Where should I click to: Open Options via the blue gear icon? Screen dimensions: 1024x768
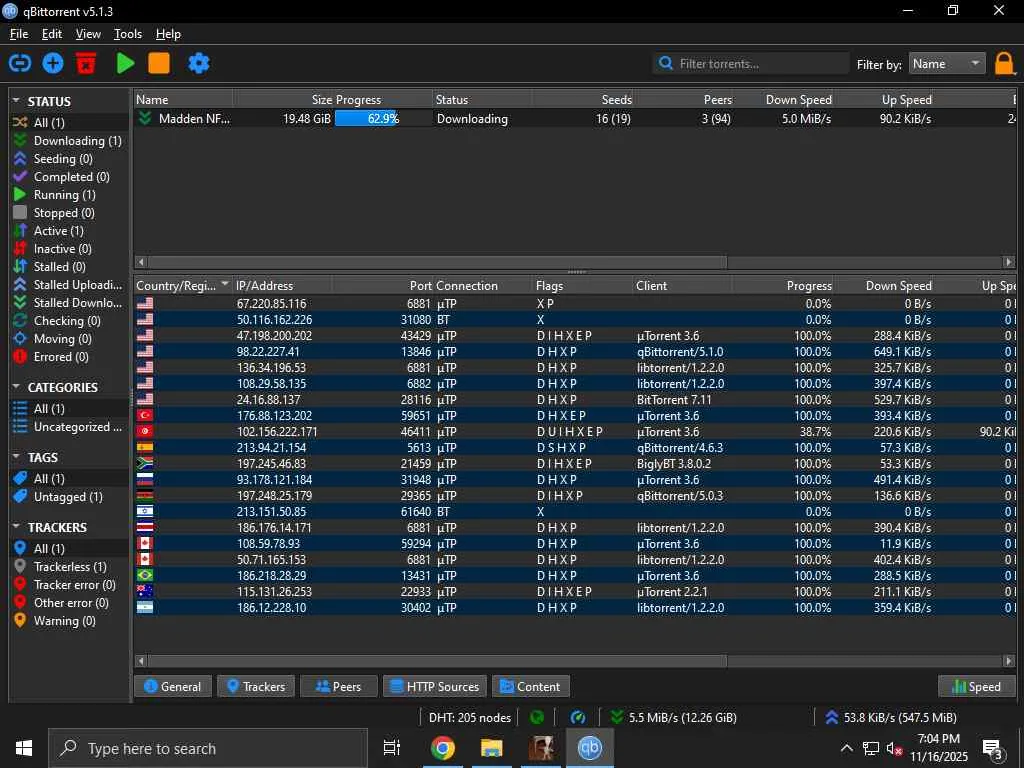pos(199,63)
